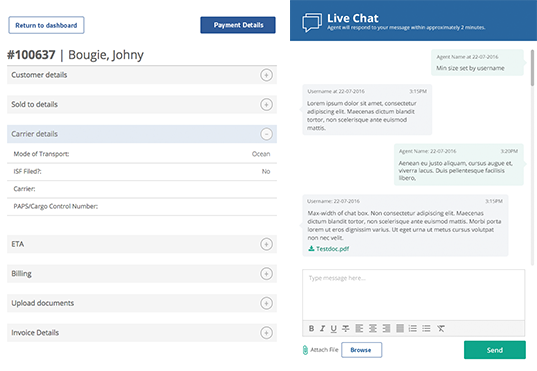The width and height of the screenshot is (537, 371).
Task: Center align message text
Action: 373,329
